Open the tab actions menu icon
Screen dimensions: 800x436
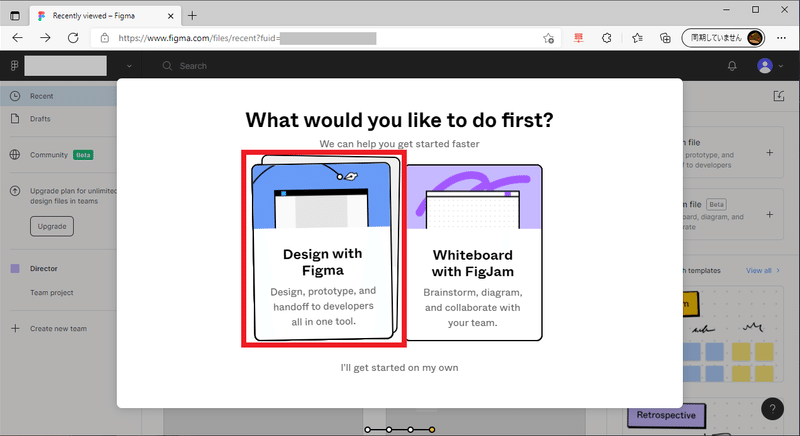pos(15,16)
